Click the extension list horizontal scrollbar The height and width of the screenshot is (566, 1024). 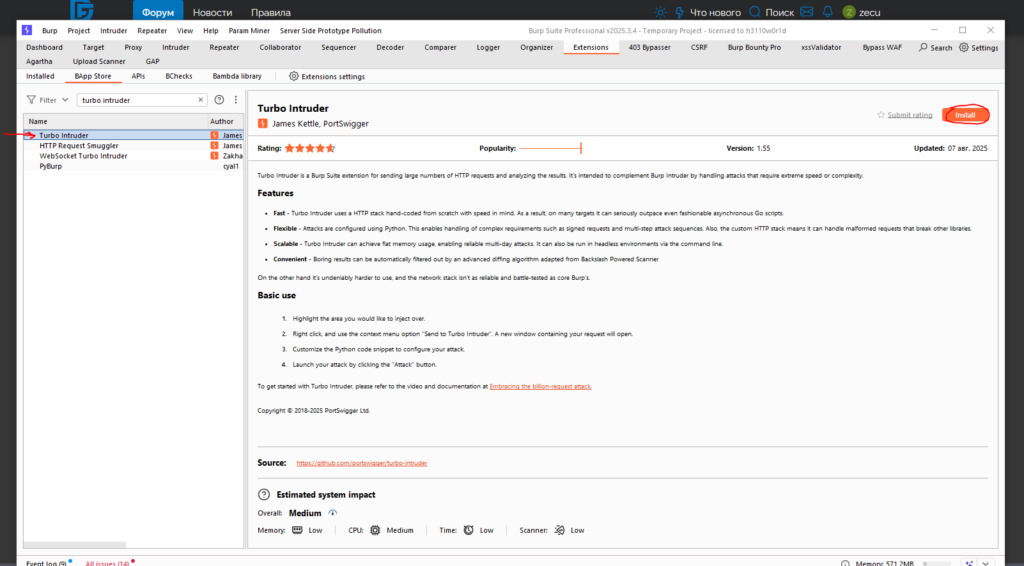point(75,544)
